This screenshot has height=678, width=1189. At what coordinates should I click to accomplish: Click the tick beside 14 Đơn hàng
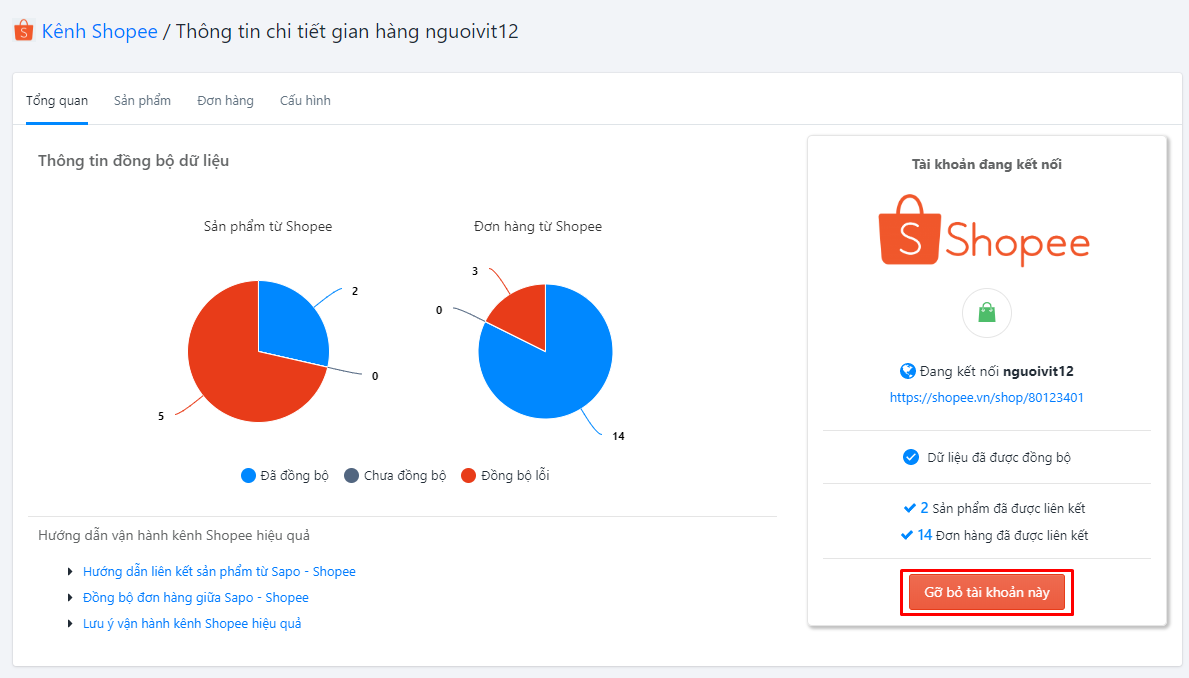pyautogui.click(x=907, y=535)
